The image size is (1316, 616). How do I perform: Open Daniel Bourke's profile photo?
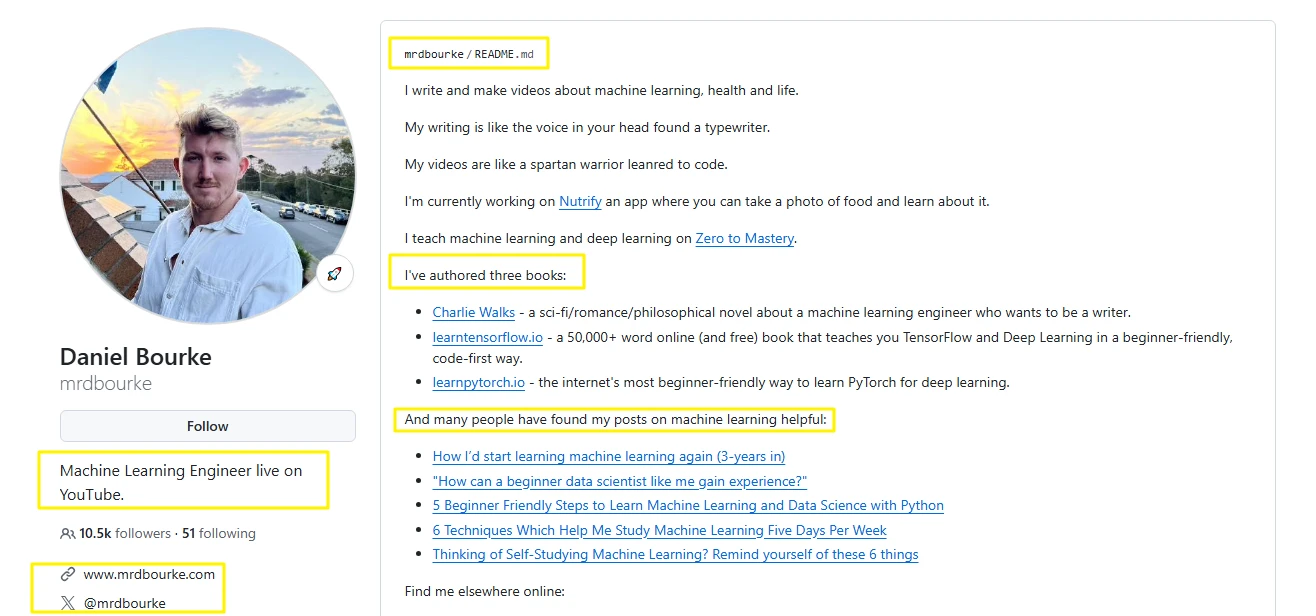click(208, 176)
